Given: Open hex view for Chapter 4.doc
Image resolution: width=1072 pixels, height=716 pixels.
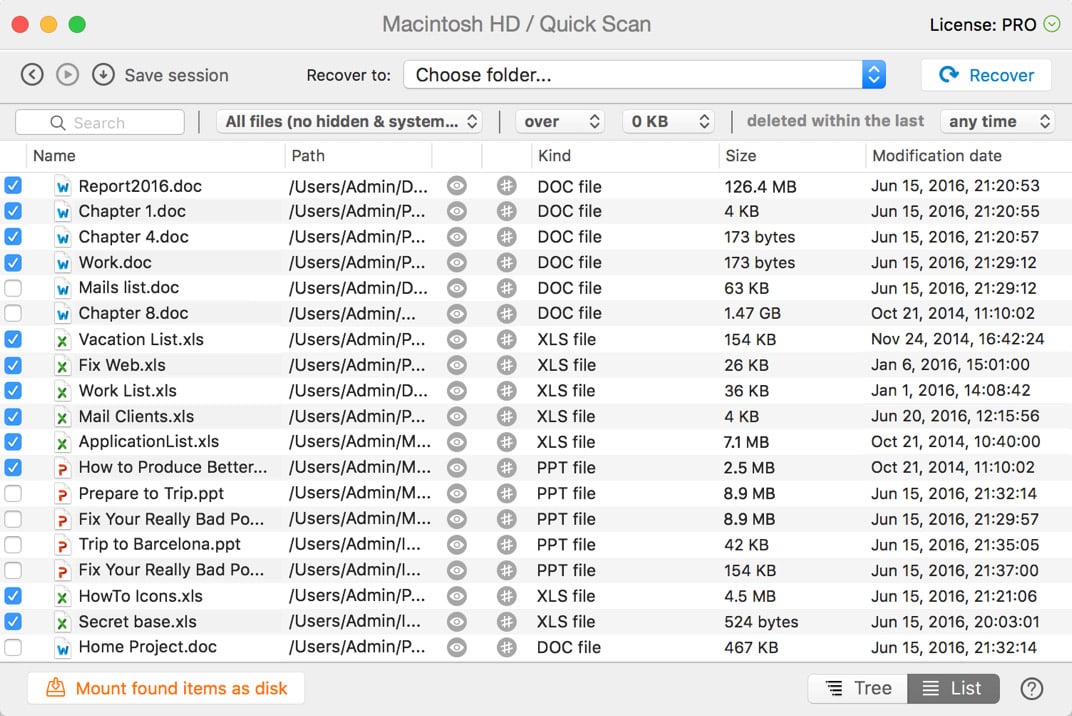Looking at the screenshot, I should point(507,237).
